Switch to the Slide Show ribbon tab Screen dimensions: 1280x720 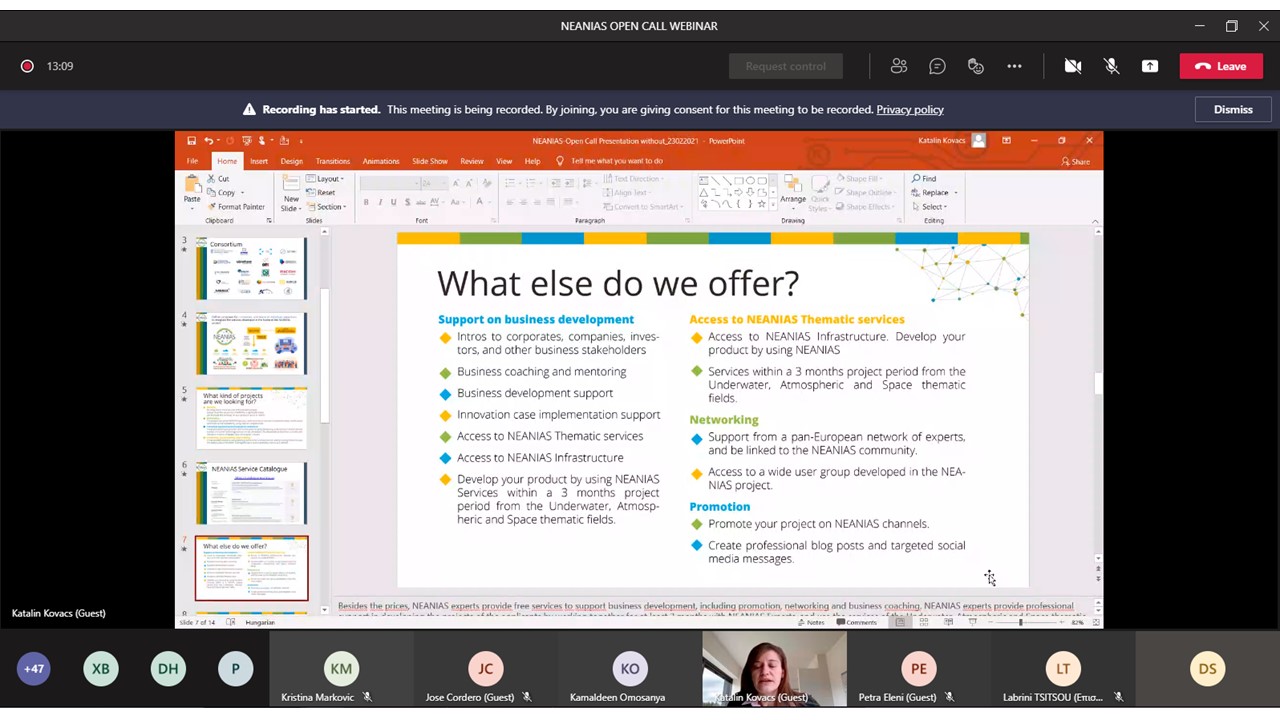430,161
